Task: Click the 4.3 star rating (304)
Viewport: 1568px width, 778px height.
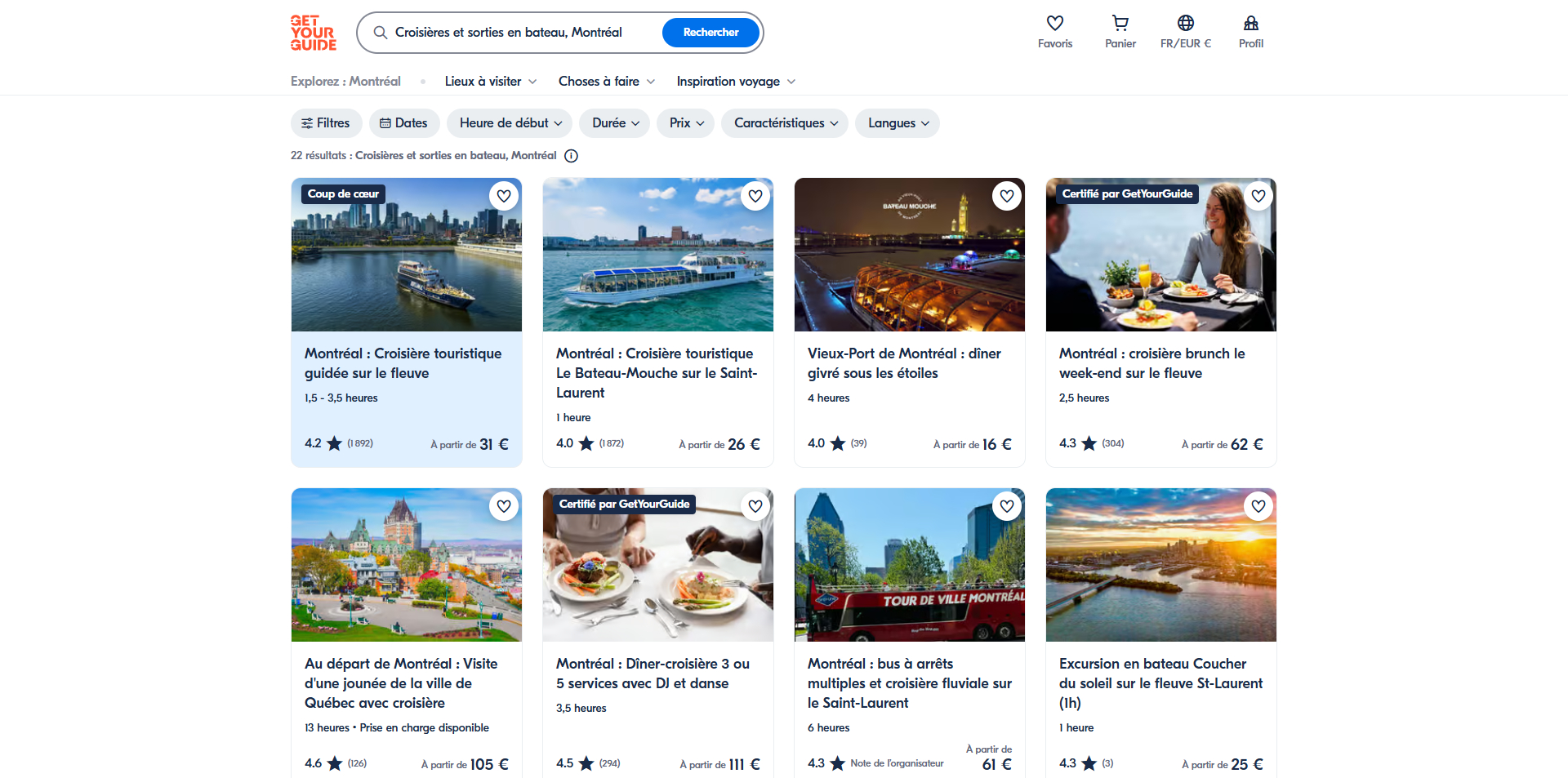Action: coord(1092,443)
